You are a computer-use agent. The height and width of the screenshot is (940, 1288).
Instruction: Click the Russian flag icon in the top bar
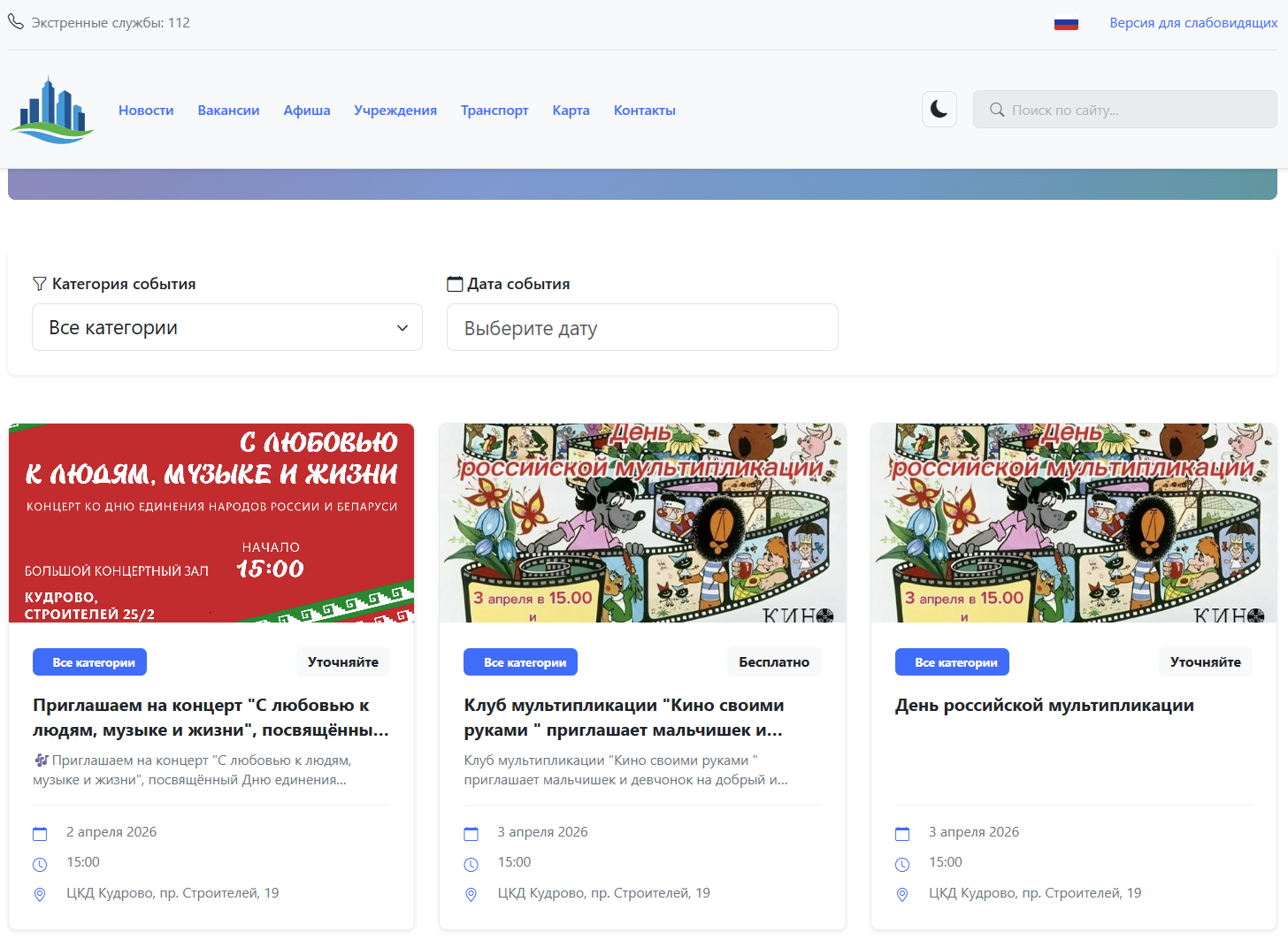[1066, 22]
